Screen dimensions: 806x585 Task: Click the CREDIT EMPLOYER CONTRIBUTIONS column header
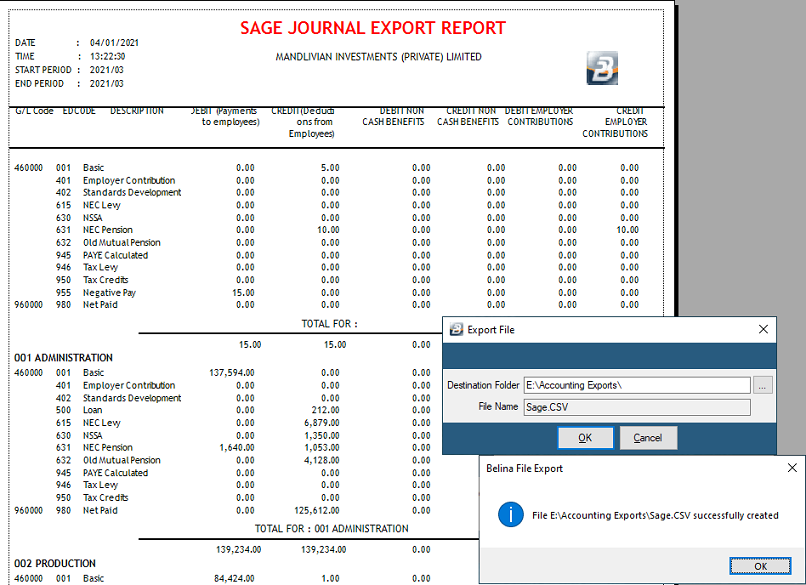615,122
